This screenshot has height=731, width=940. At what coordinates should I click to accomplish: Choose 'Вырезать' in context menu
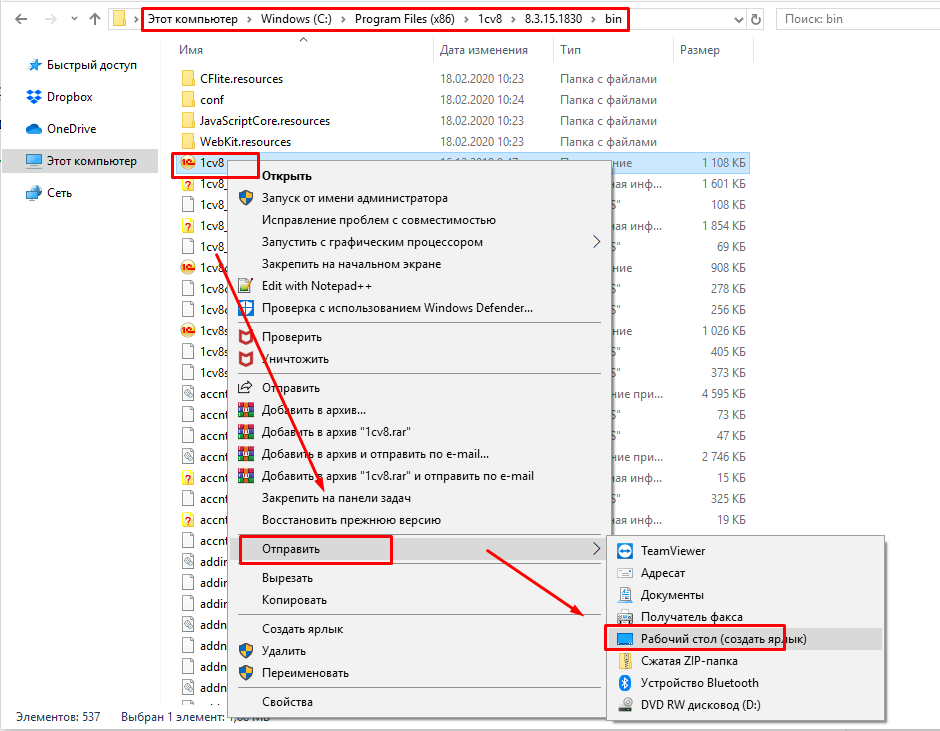[x=287, y=578]
